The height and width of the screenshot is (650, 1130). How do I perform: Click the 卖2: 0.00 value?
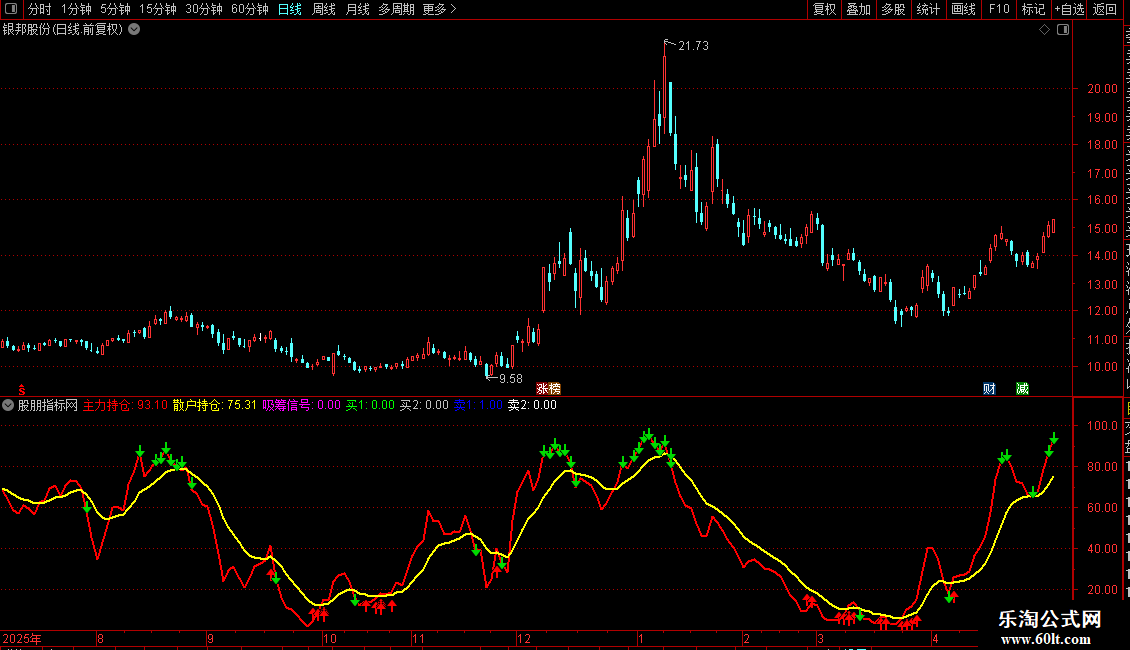pos(533,405)
